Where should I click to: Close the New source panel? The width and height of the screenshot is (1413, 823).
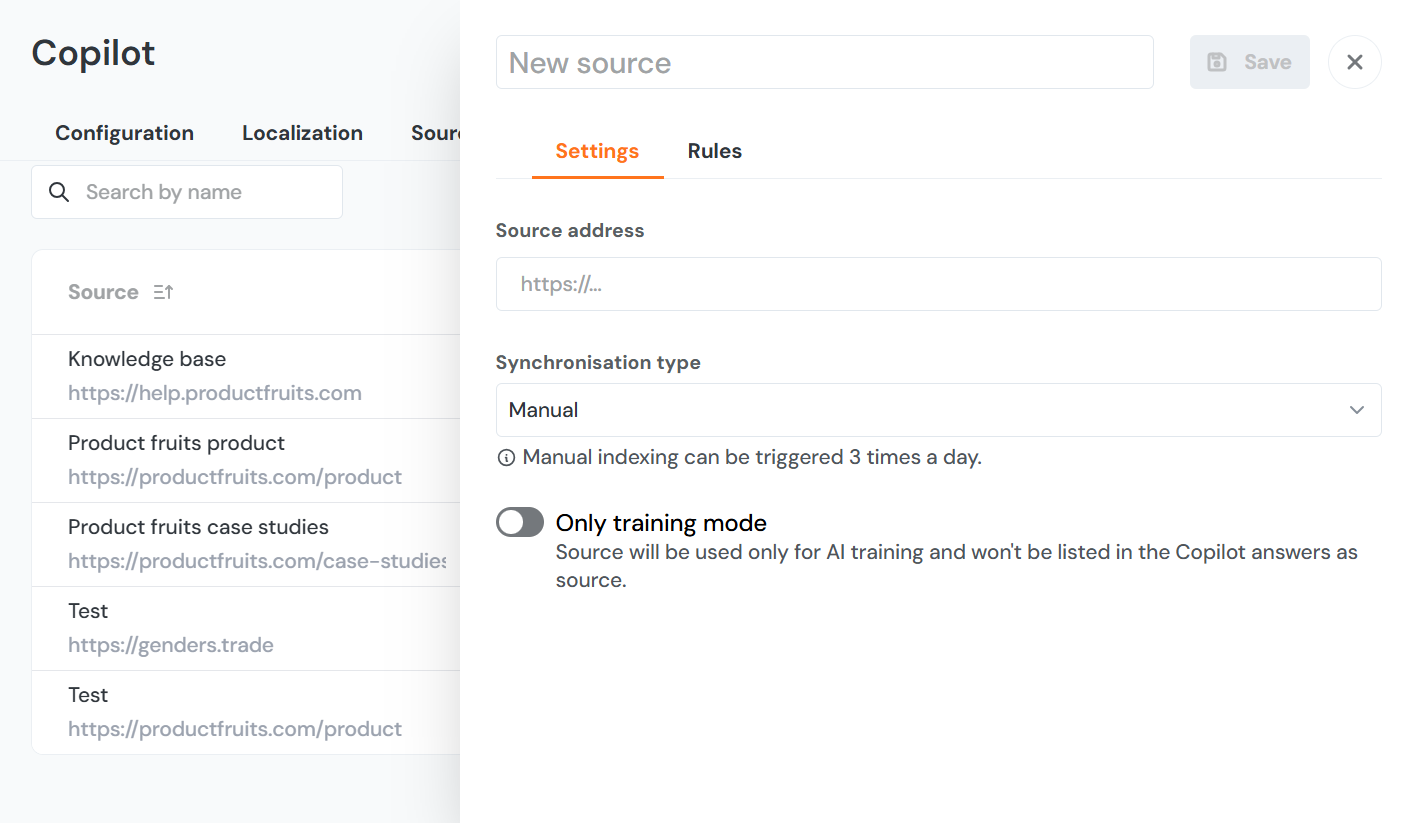1354,62
